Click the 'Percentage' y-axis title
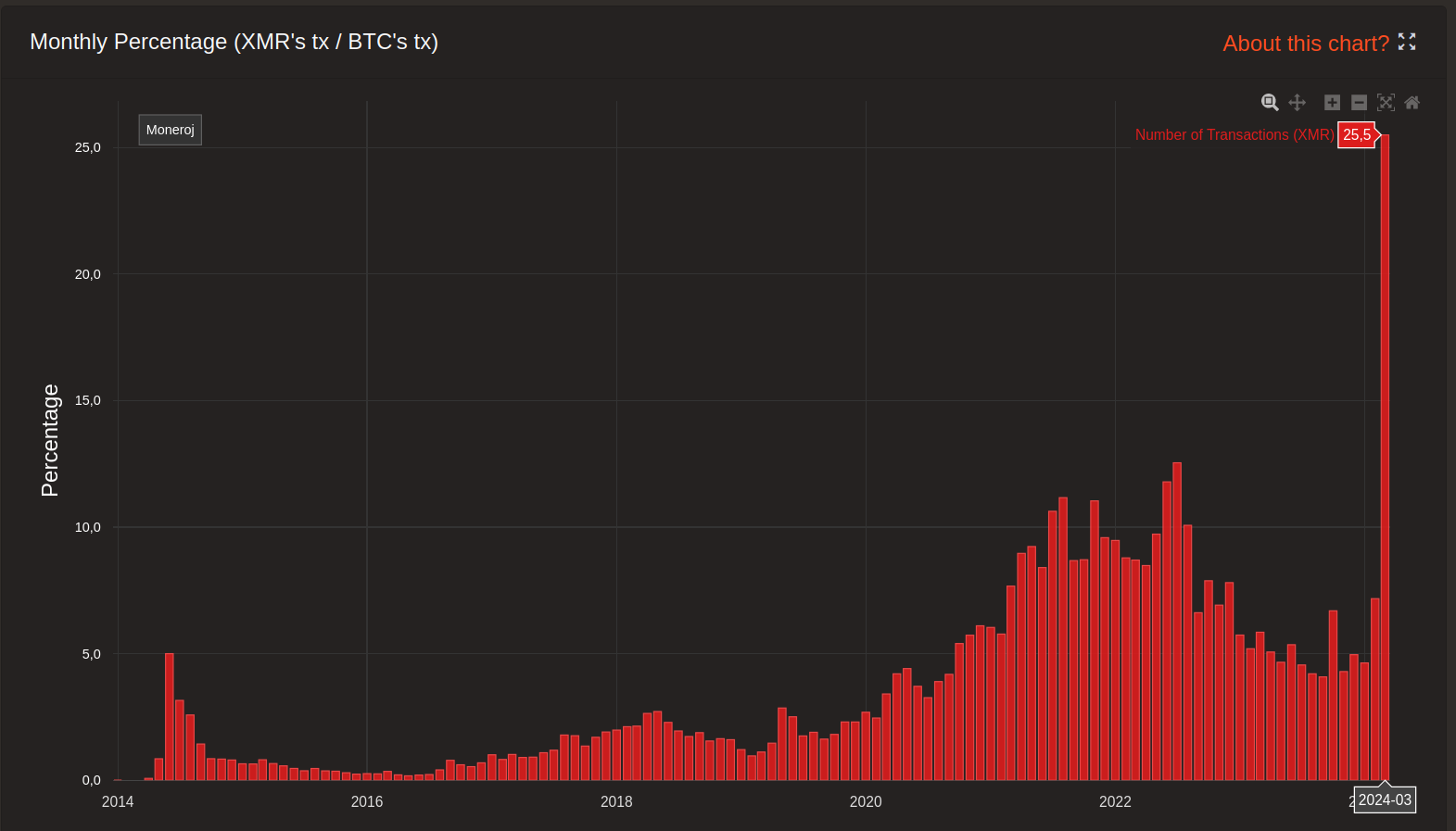Image resolution: width=1456 pixels, height=831 pixels. click(x=50, y=441)
